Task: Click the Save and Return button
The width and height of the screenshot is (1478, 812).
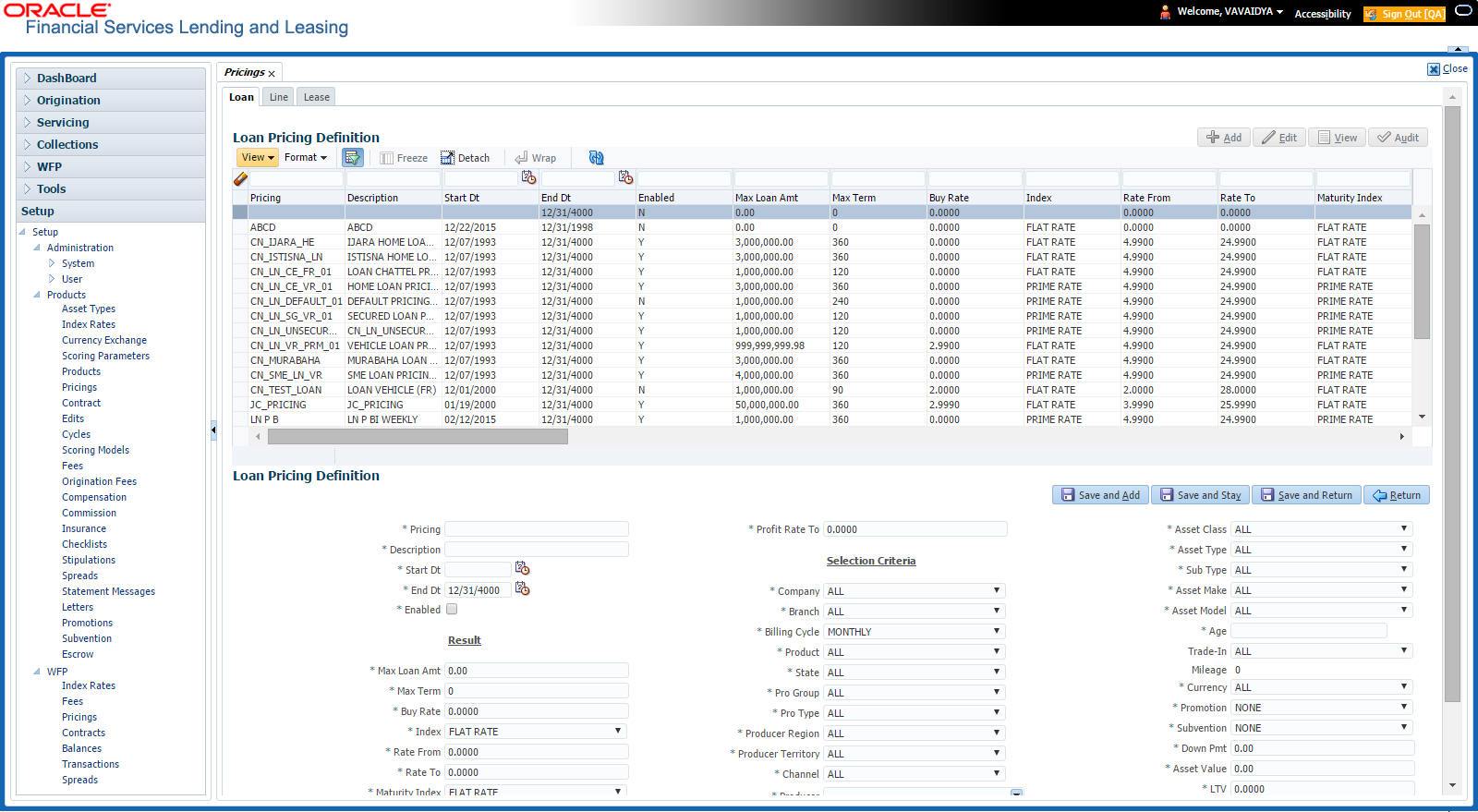Action: click(x=1305, y=495)
